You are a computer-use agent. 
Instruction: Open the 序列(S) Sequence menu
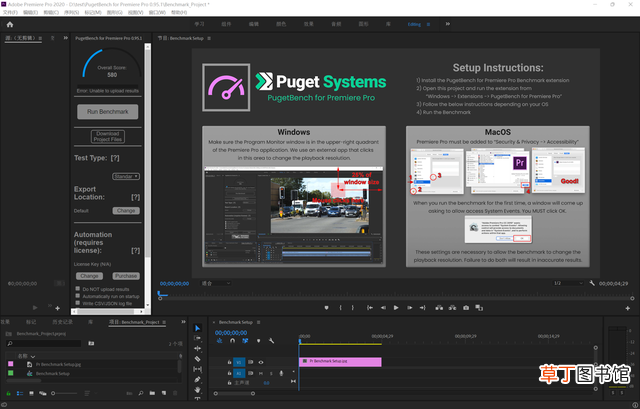click(71, 13)
